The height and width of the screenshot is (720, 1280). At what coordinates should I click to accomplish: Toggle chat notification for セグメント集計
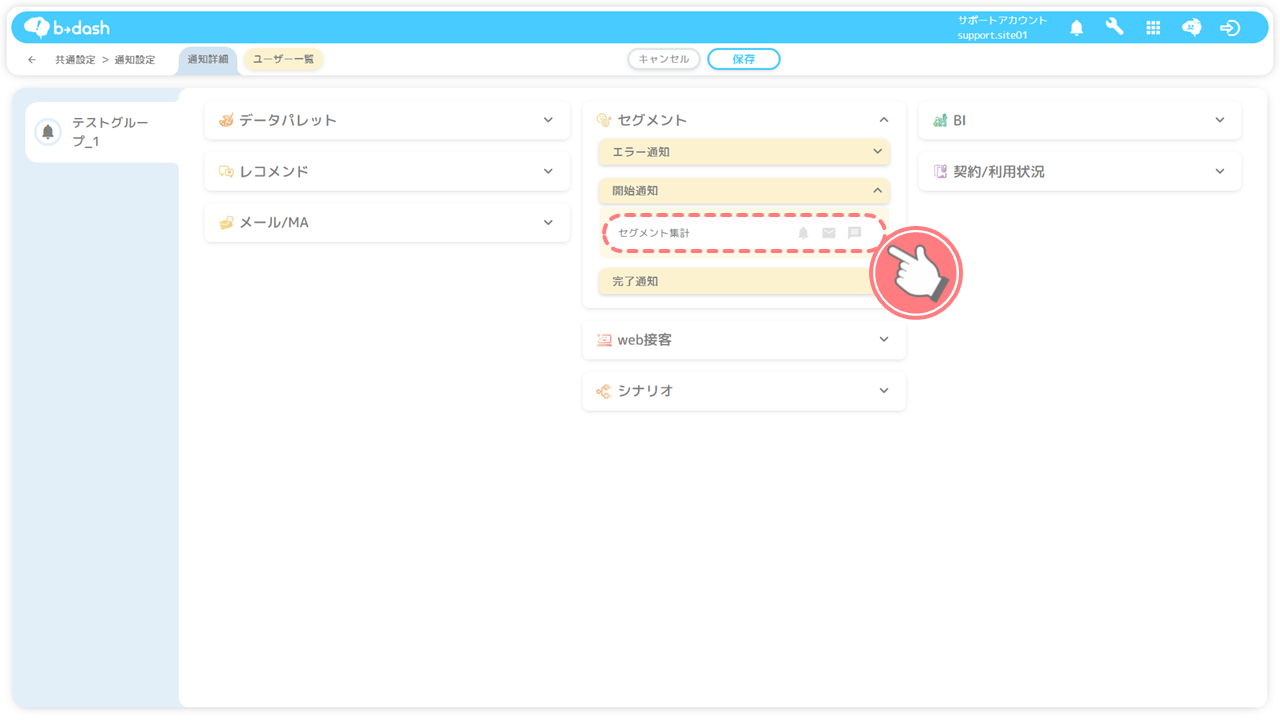(x=855, y=233)
